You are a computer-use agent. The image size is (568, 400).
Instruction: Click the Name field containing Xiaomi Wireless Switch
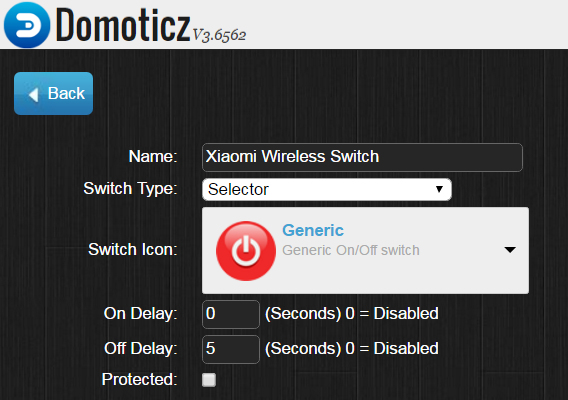362,157
